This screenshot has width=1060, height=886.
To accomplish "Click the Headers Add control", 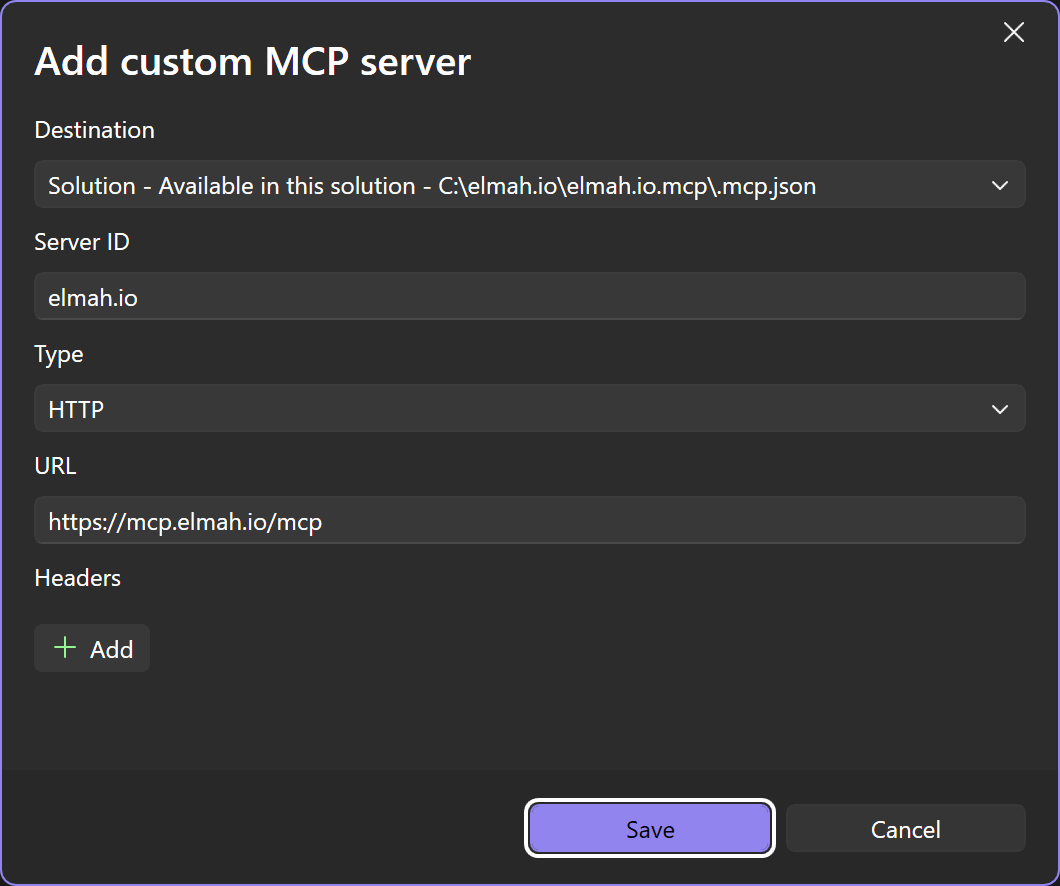I will [91, 648].
